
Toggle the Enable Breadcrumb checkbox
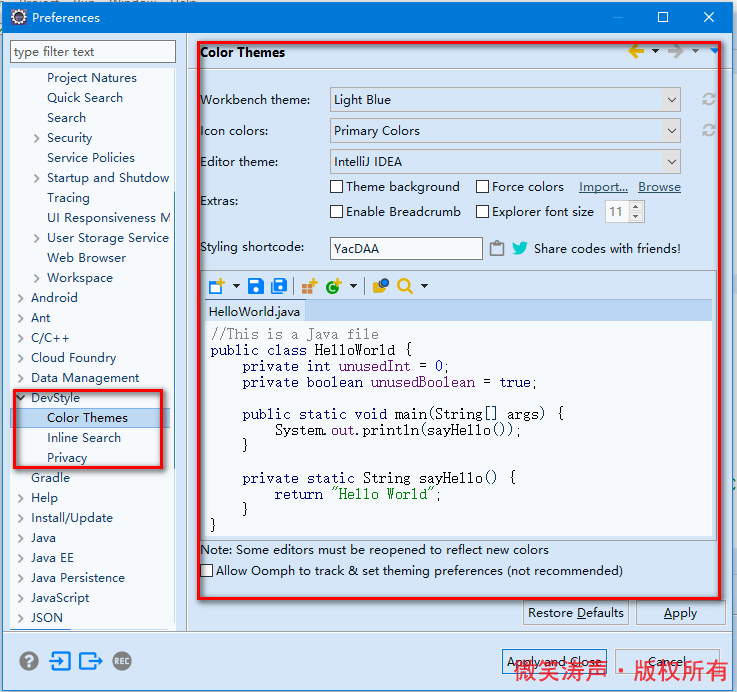point(337,212)
